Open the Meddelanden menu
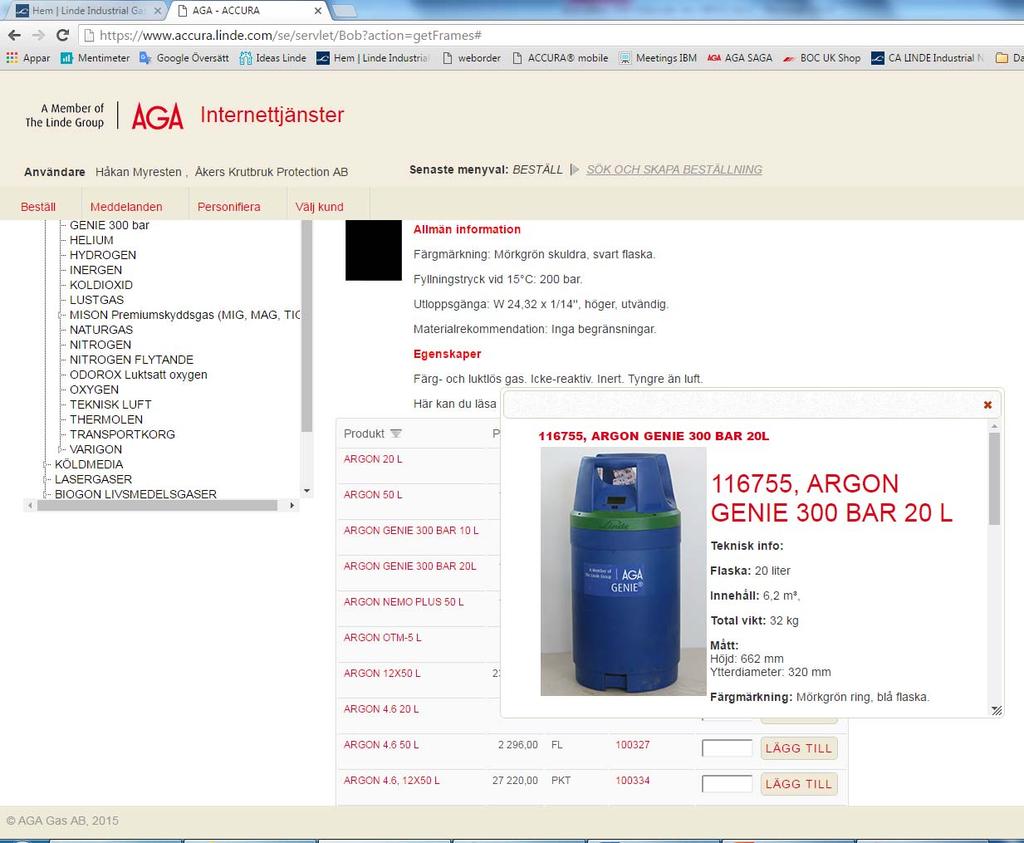Viewport: 1024px width, 843px height. [x=126, y=207]
